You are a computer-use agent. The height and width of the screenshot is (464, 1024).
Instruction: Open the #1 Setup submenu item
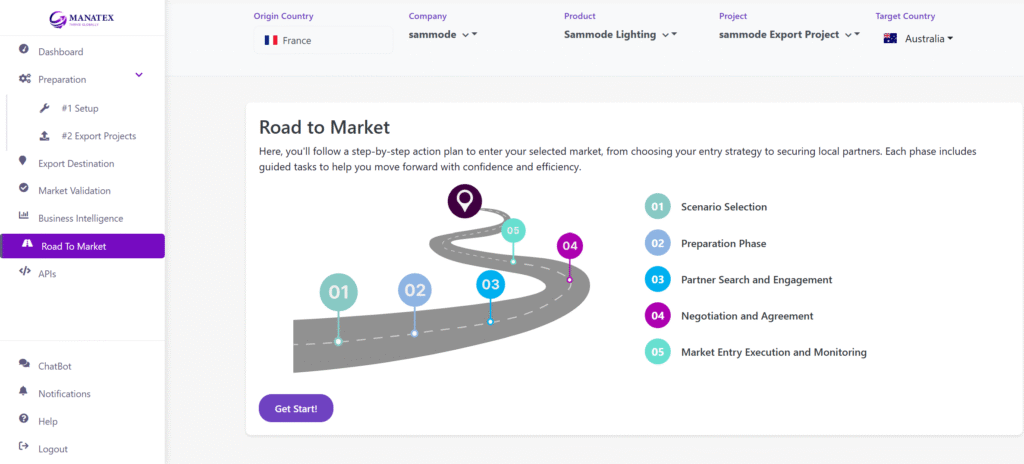pyautogui.click(x=79, y=108)
